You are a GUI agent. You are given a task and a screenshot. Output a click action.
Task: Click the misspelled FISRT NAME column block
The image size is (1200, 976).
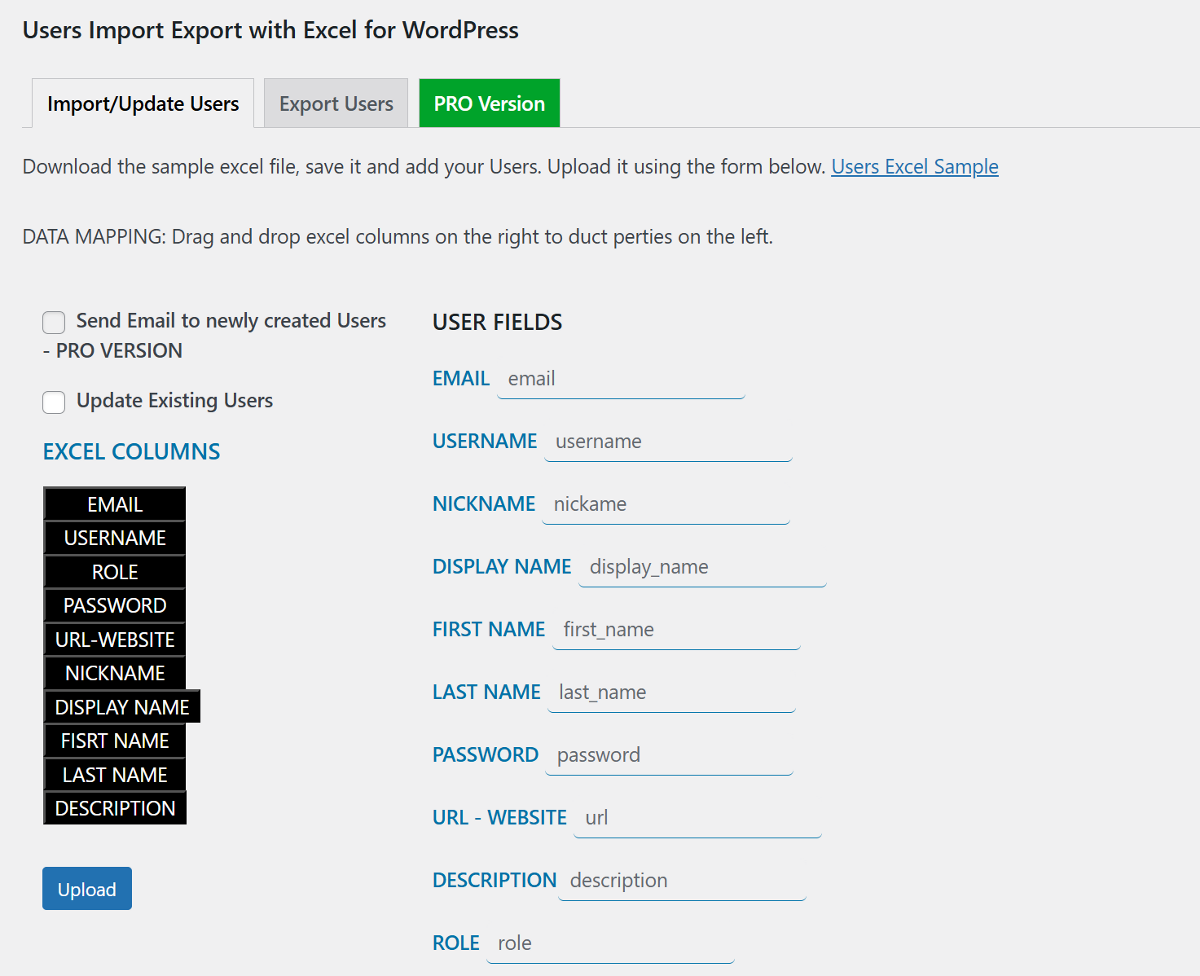(114, 740)
